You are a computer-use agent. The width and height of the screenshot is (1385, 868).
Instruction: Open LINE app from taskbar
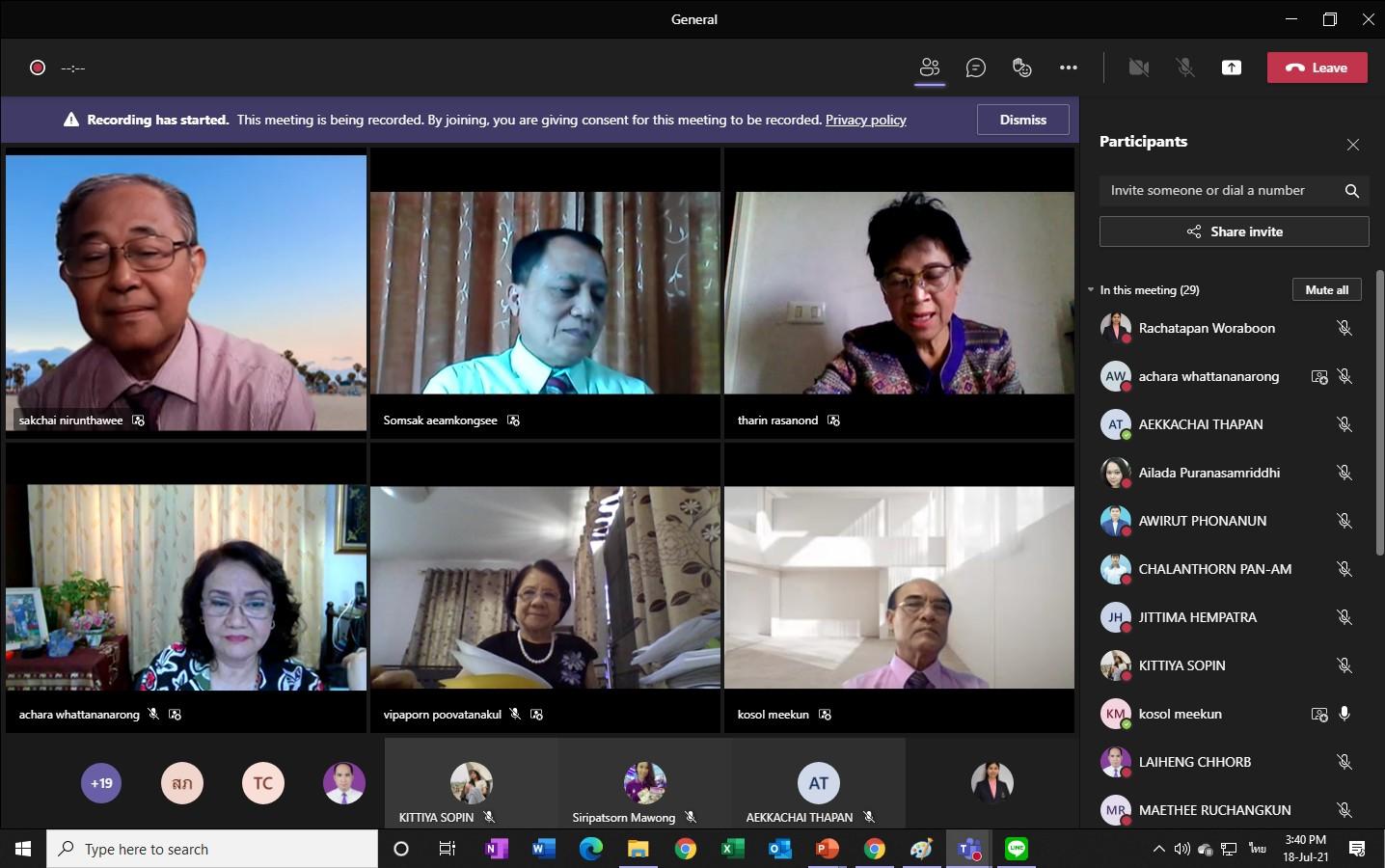point(1017,849)
